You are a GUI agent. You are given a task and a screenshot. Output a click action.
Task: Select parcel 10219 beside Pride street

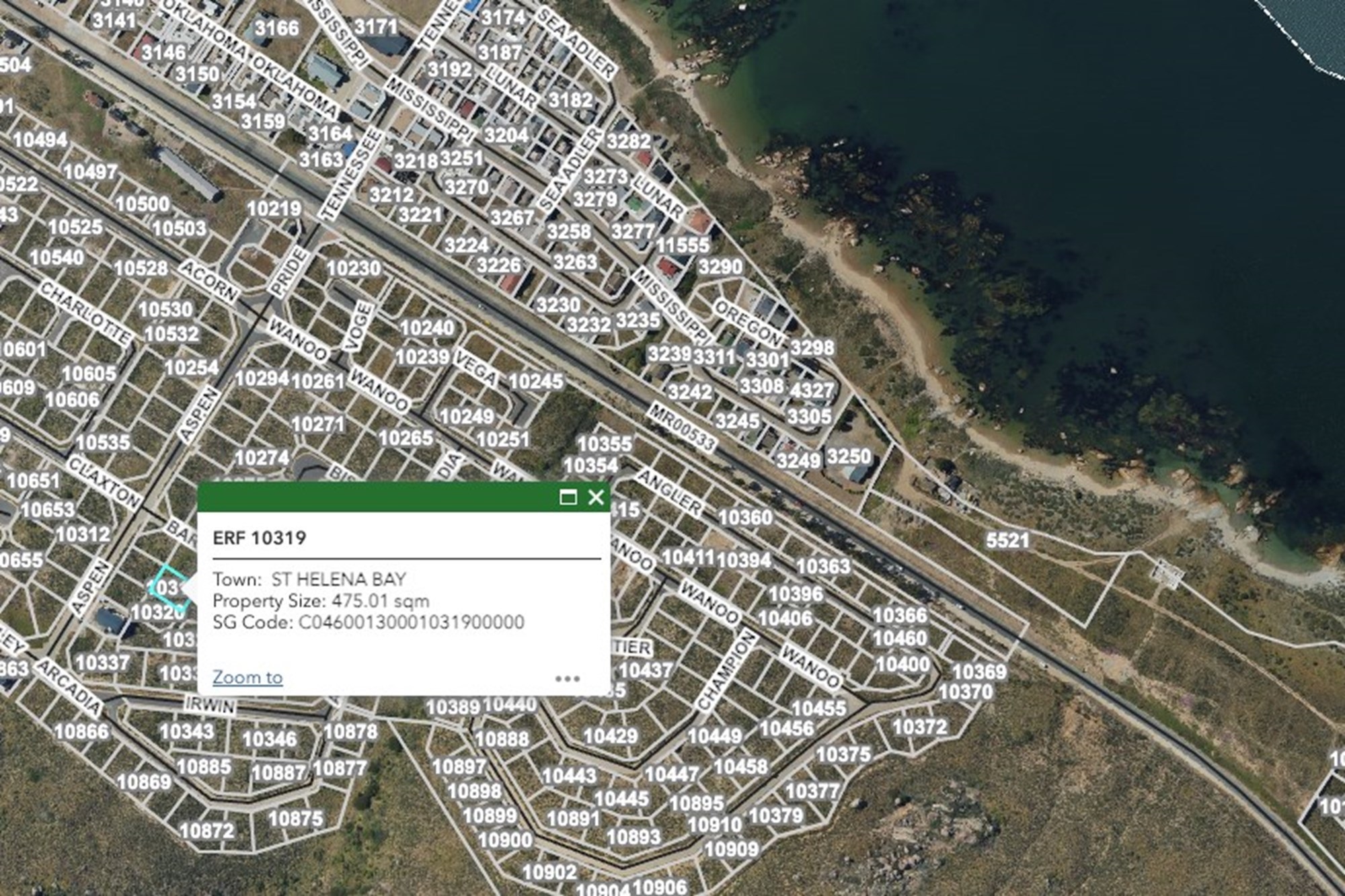click(274, 209)
